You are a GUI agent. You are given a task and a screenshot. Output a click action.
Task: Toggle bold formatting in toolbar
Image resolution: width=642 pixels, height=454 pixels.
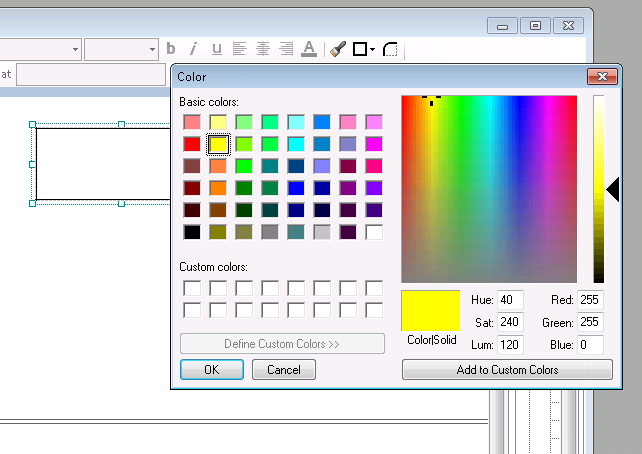click(171, 49)
